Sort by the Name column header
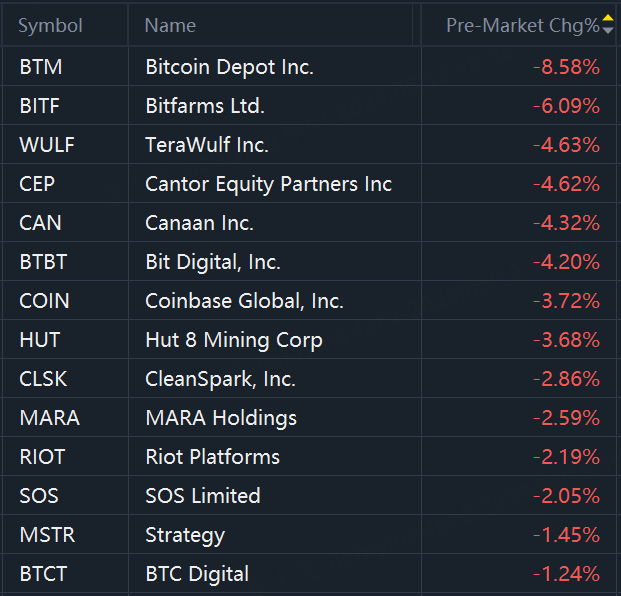 point(170,26)
